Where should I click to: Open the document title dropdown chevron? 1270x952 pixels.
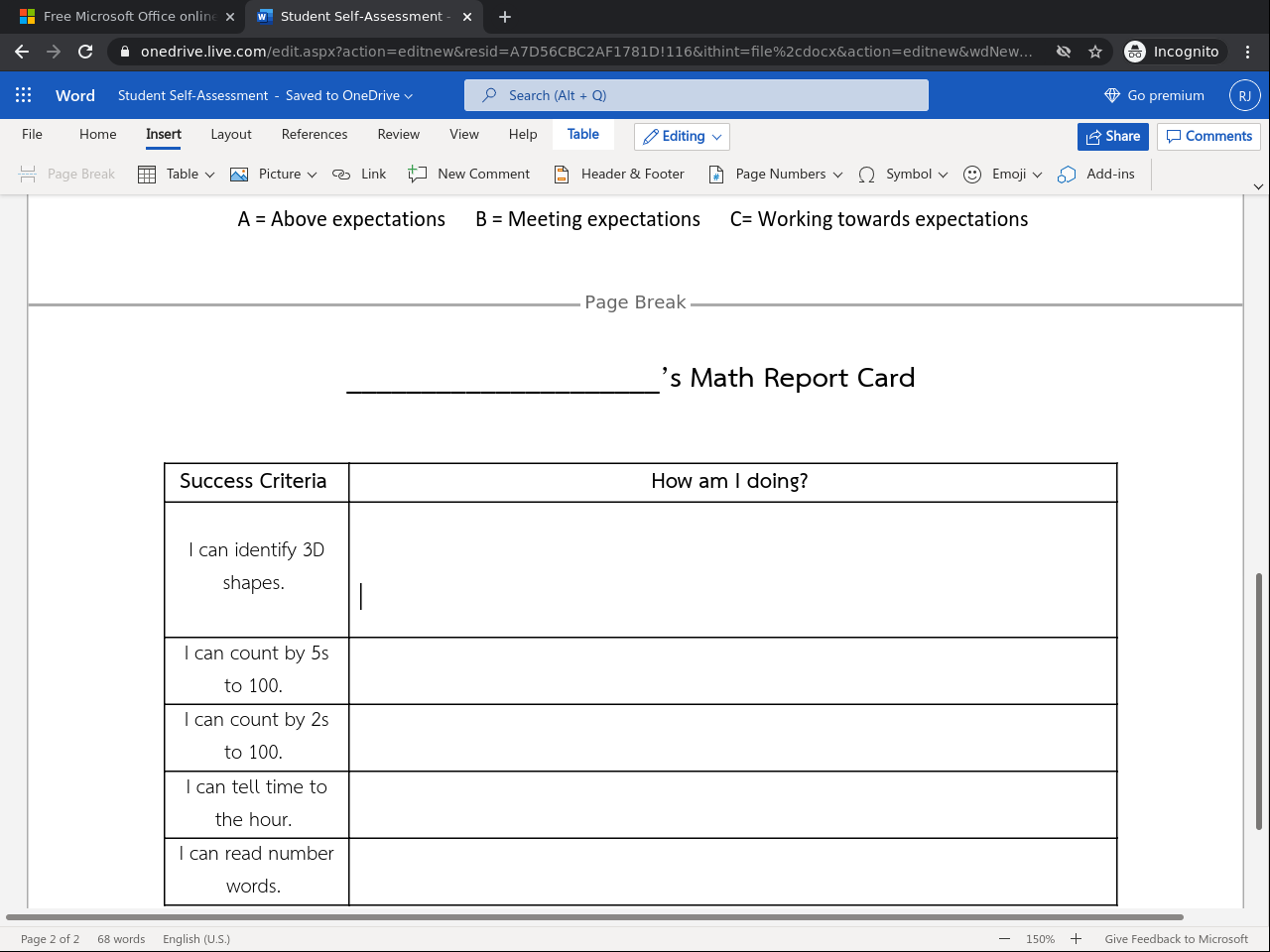pyautogui.click(x=408, y=96)
